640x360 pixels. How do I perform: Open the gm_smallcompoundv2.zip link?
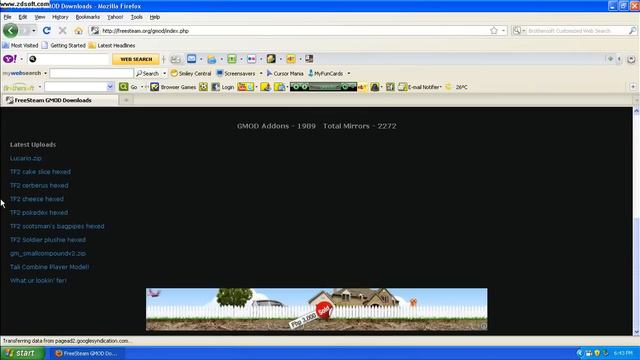(x=48, y=253)
